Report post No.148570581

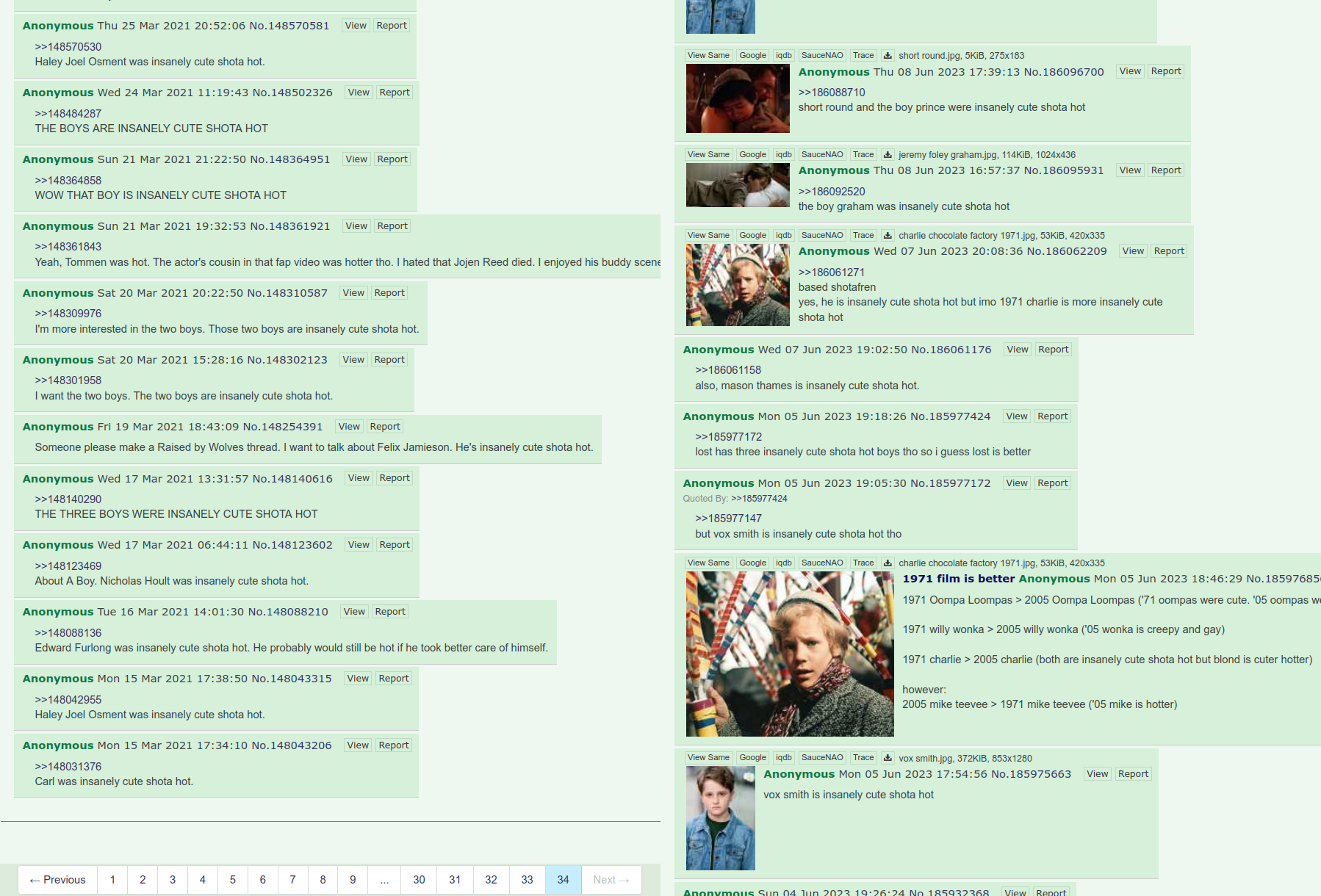(392, 26)
